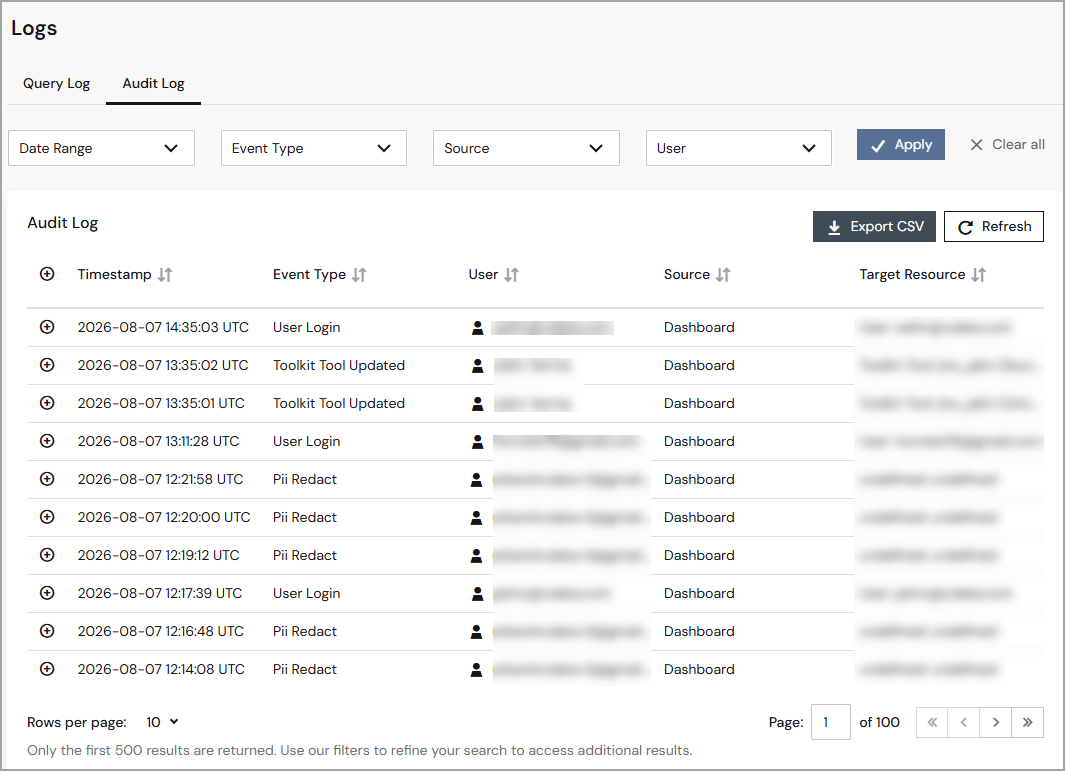
Task: Click user icon in 12:16:48 row
Action: [x=476, y=632]
